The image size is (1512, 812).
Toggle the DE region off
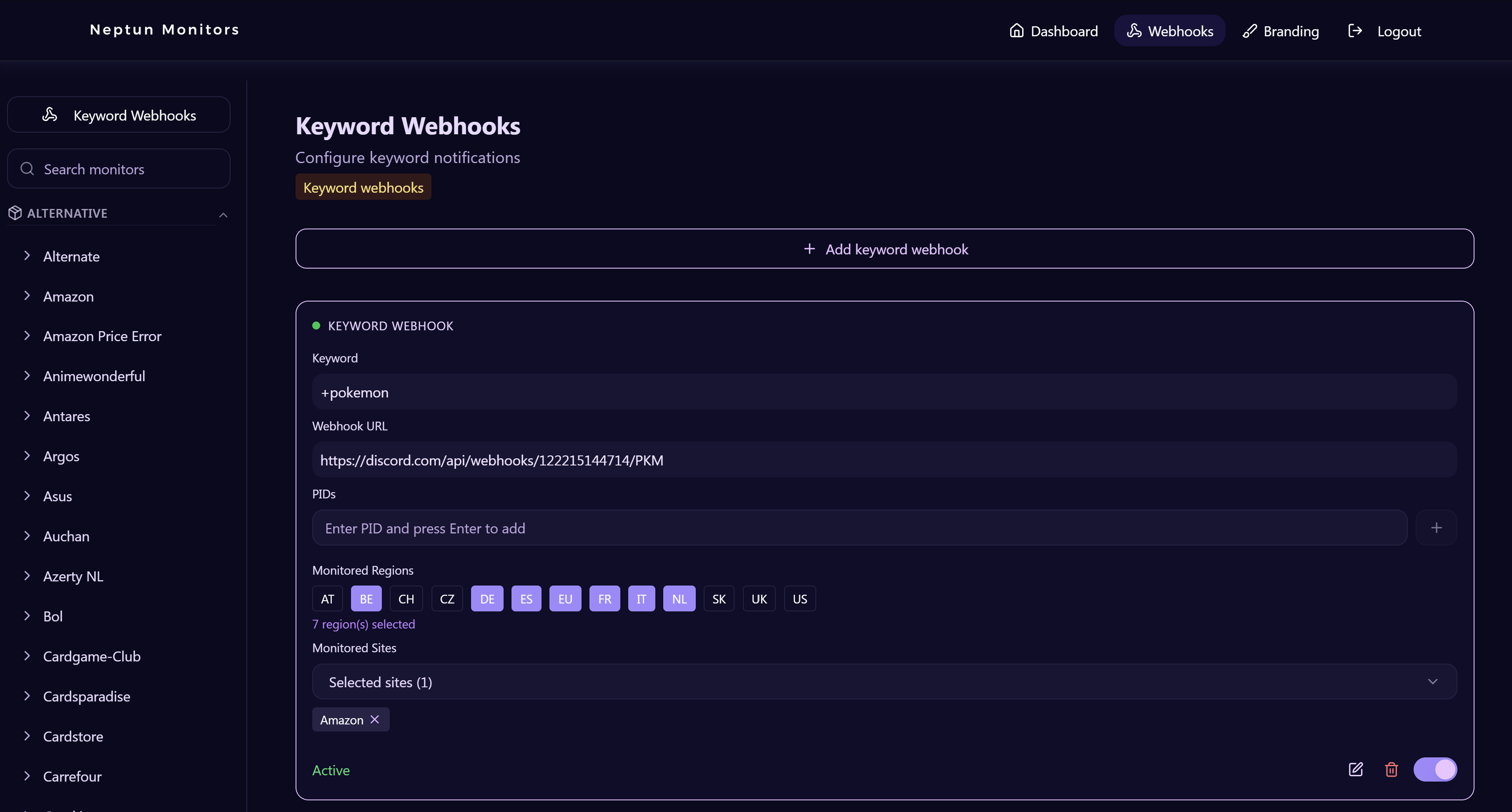(486, 599)
